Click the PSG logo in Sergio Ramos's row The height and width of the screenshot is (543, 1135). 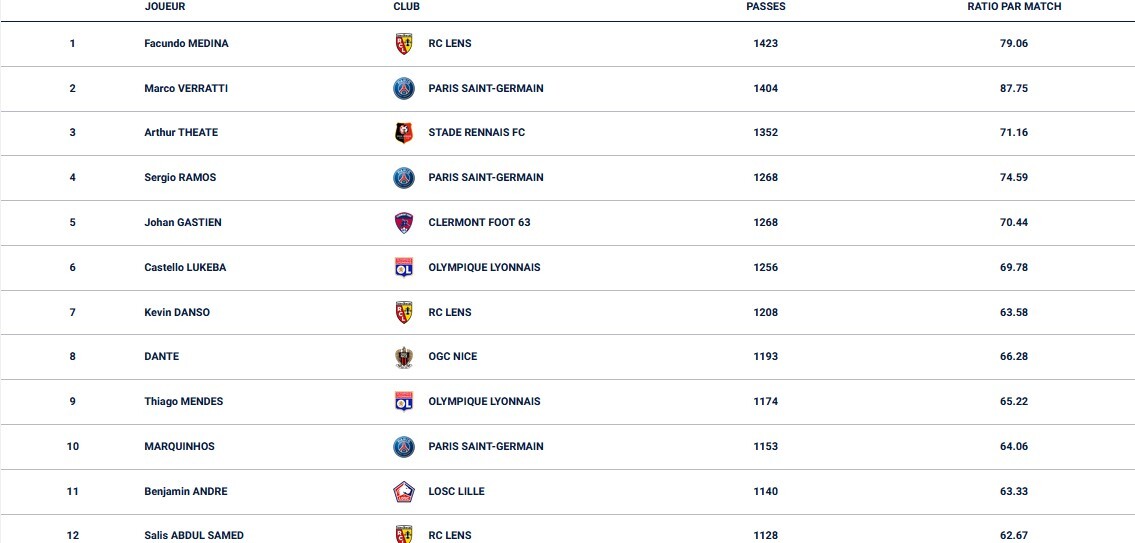pyautogui.click(x=404, y=177)
